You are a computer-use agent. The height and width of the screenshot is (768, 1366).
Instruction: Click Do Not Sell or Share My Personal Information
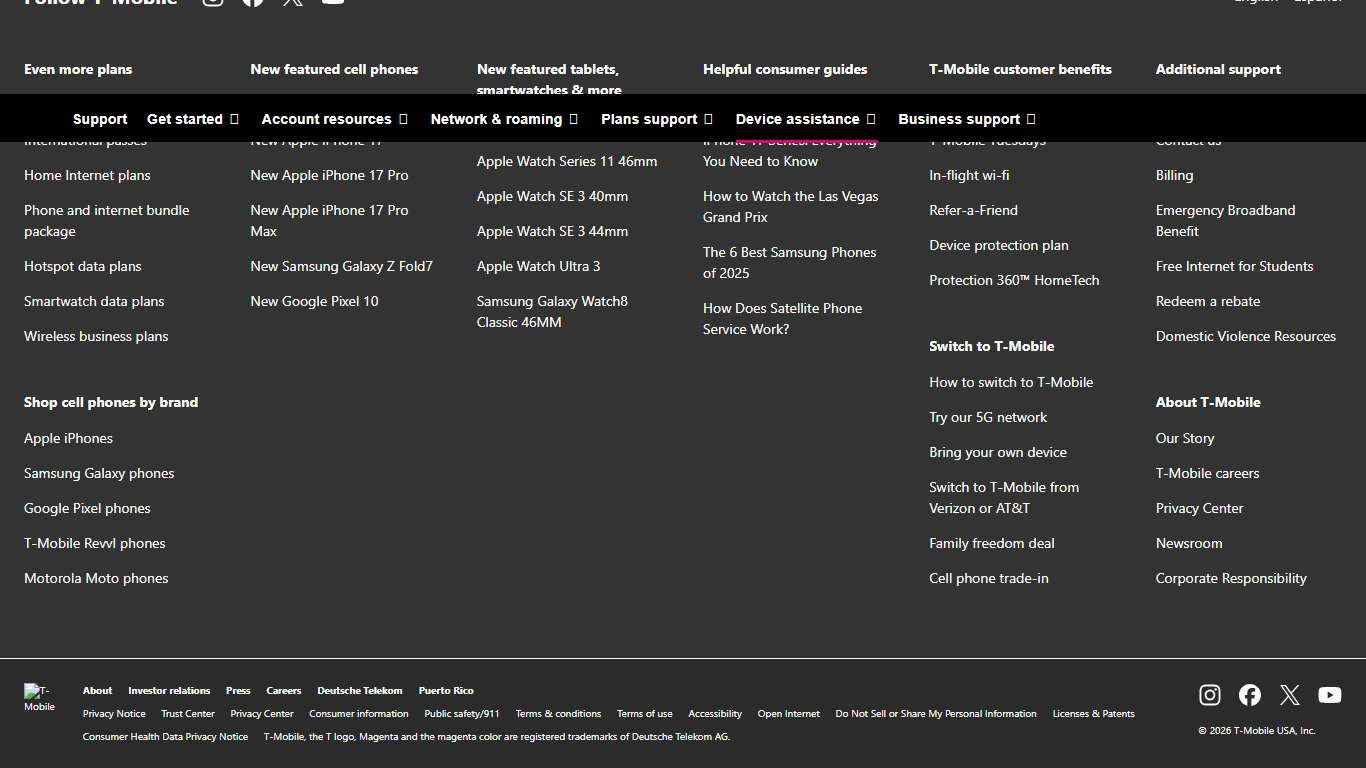[936, 713]
